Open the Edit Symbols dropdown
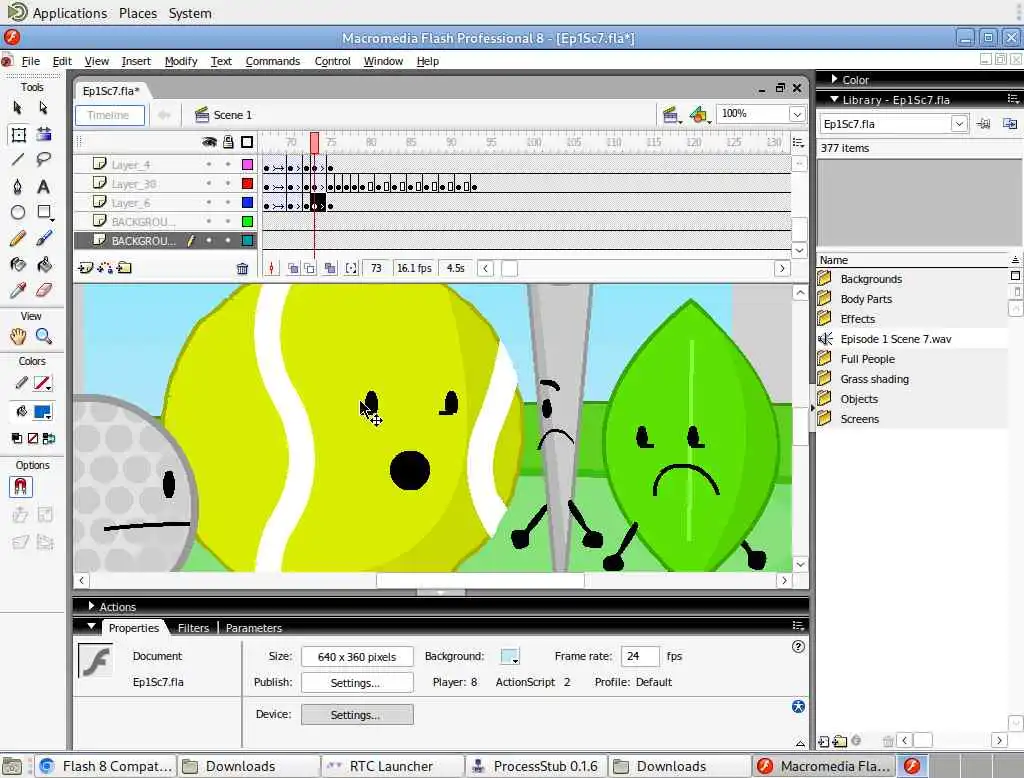The image size is (1024, 778). point(699,116)
